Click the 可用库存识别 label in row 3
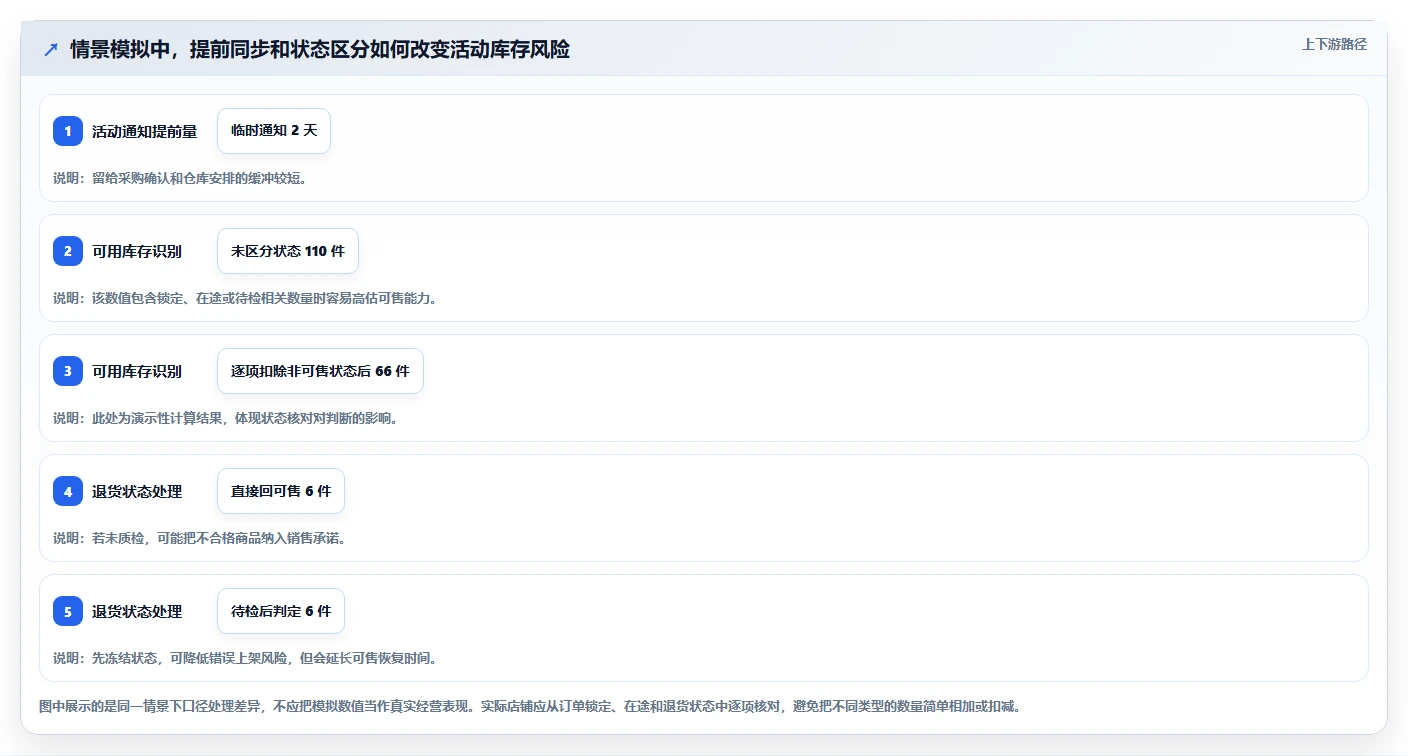 coord(137,371)
